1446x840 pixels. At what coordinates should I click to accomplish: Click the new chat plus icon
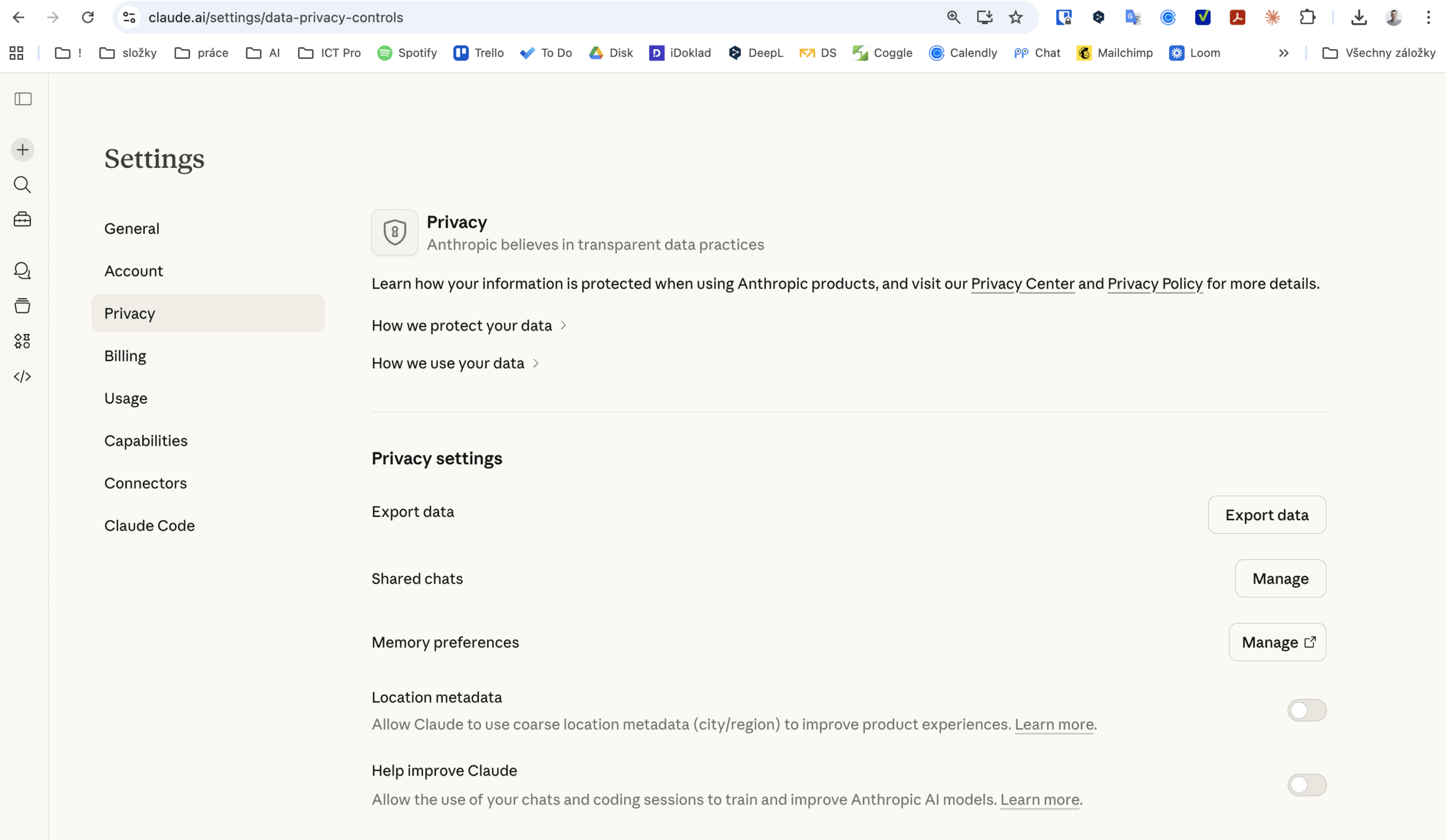23,150
